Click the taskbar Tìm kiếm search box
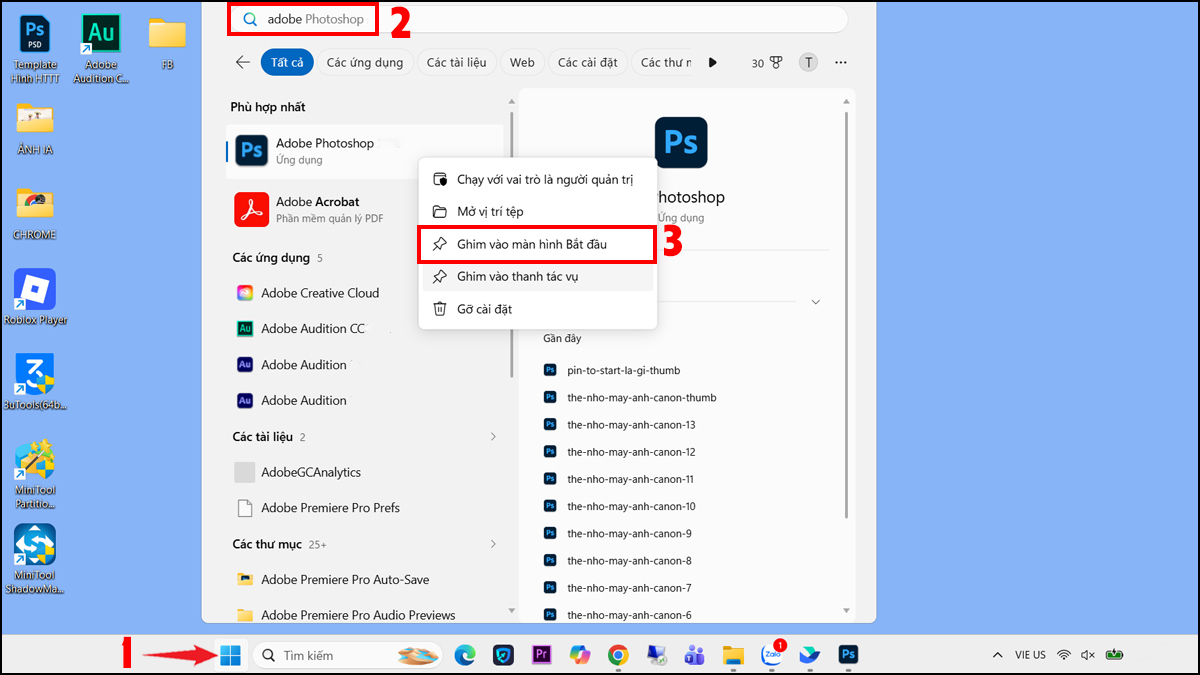Viewport: 1200px width, 675px height. pos(347,655)
